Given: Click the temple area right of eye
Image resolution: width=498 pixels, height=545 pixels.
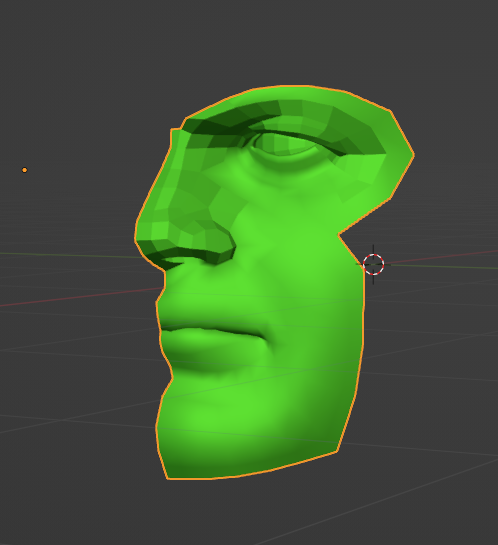Looking at the screenshot, I should (x=375, y=174).
